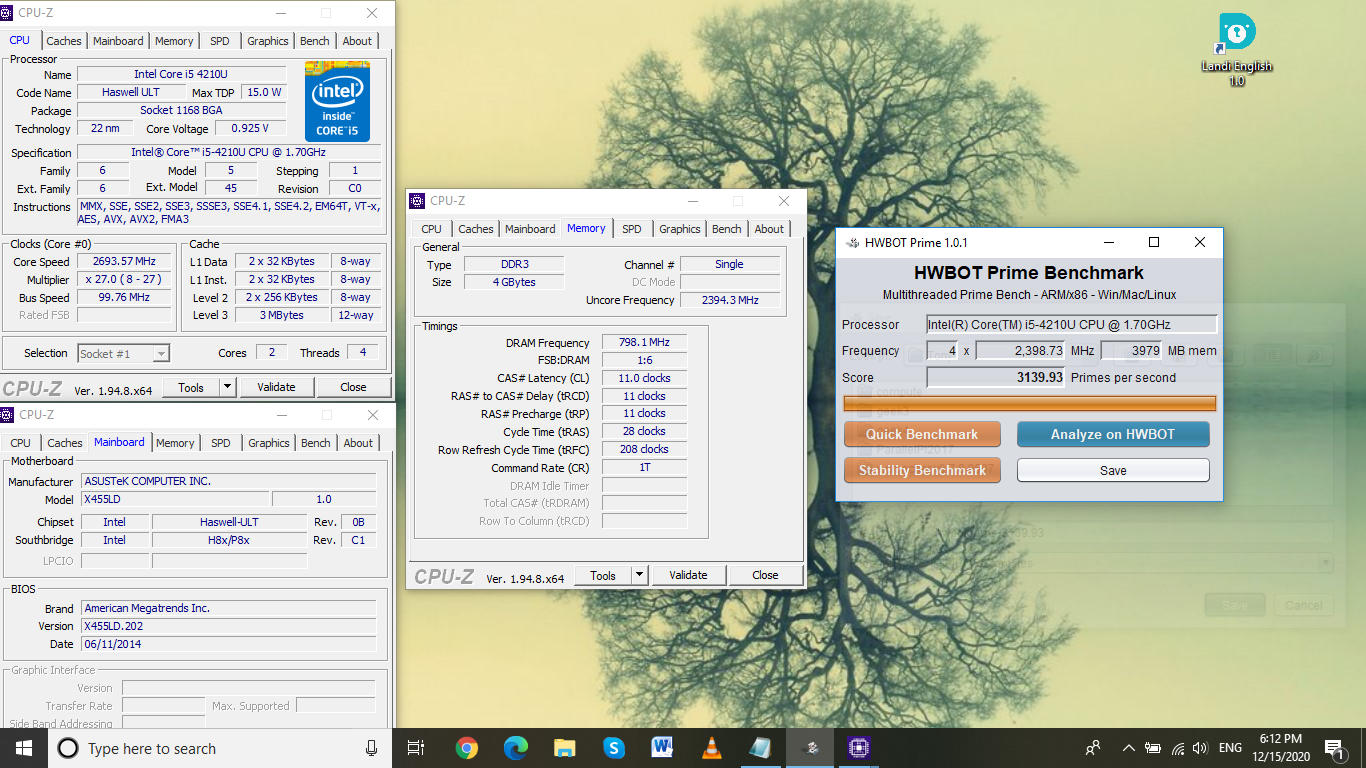
Task: Select About tab in Mainboard CPU-Z window
Action: coord(358,443)
